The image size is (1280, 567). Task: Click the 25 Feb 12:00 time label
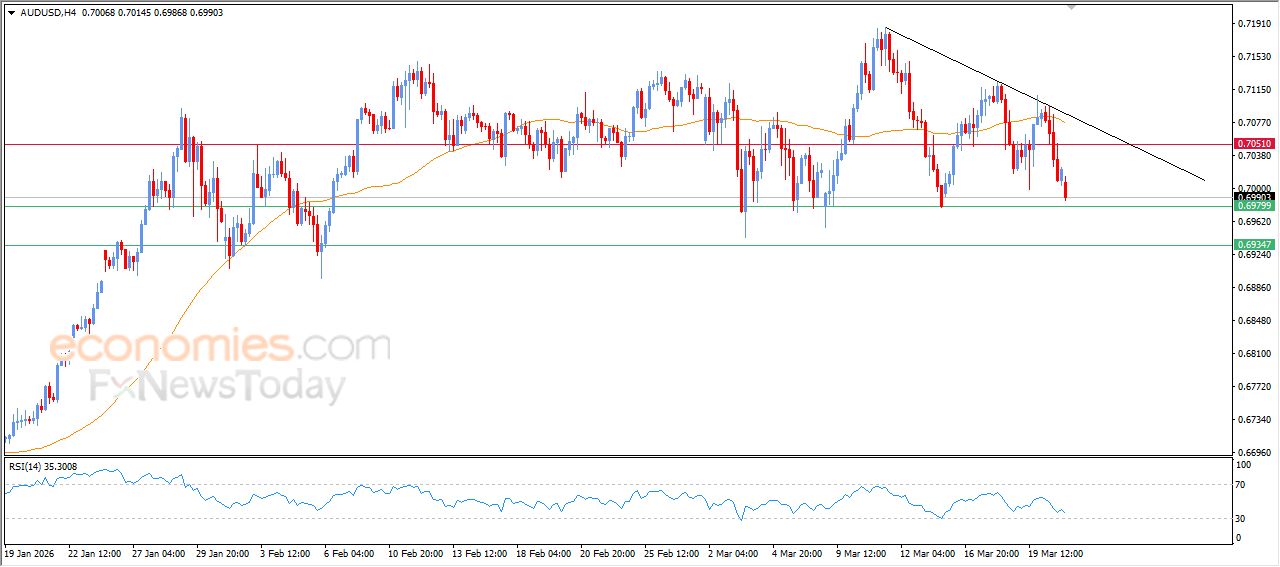(x=671, y=553)
